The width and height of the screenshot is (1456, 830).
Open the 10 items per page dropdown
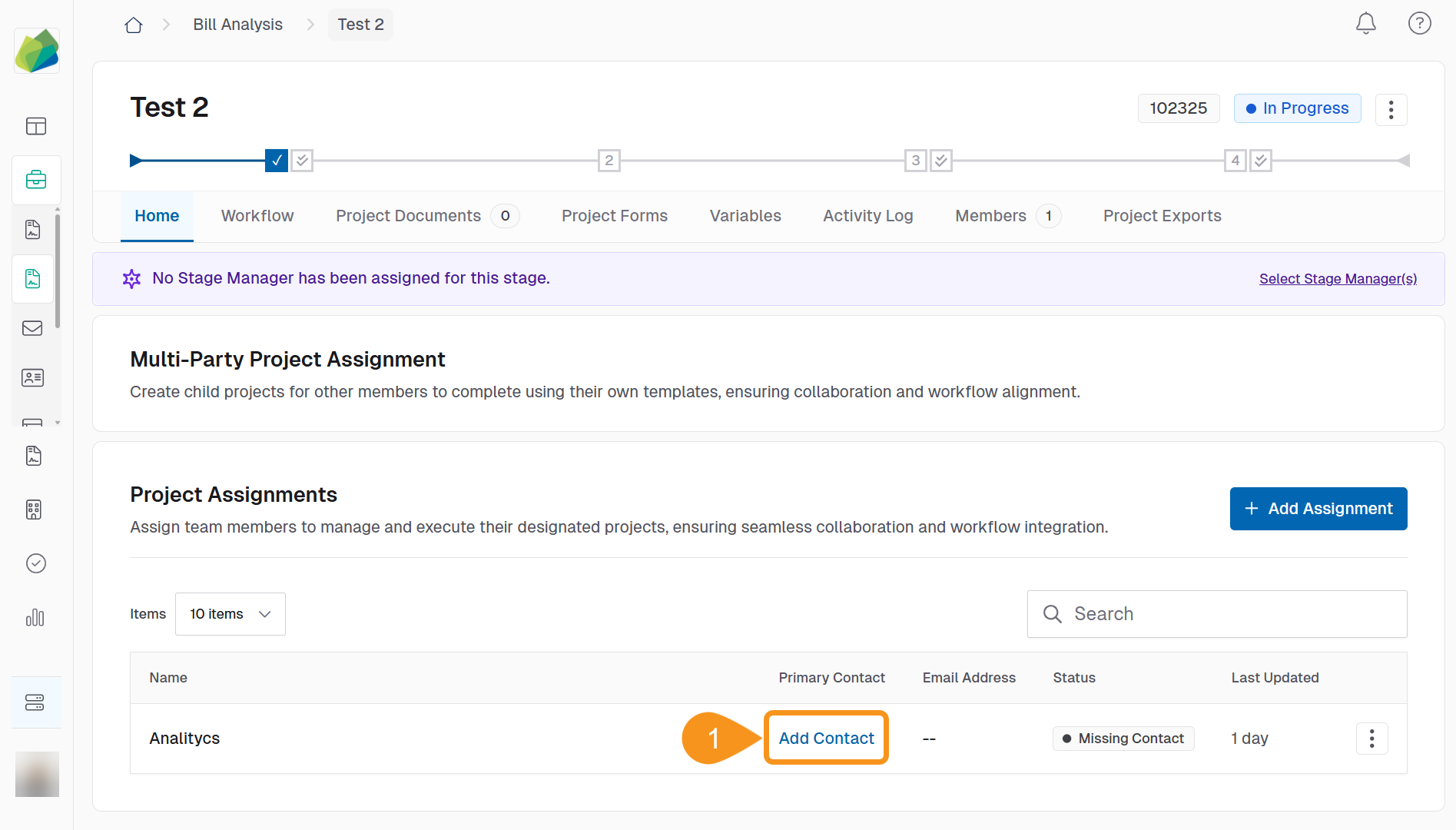pyautogui.click(x=230, y=614)
